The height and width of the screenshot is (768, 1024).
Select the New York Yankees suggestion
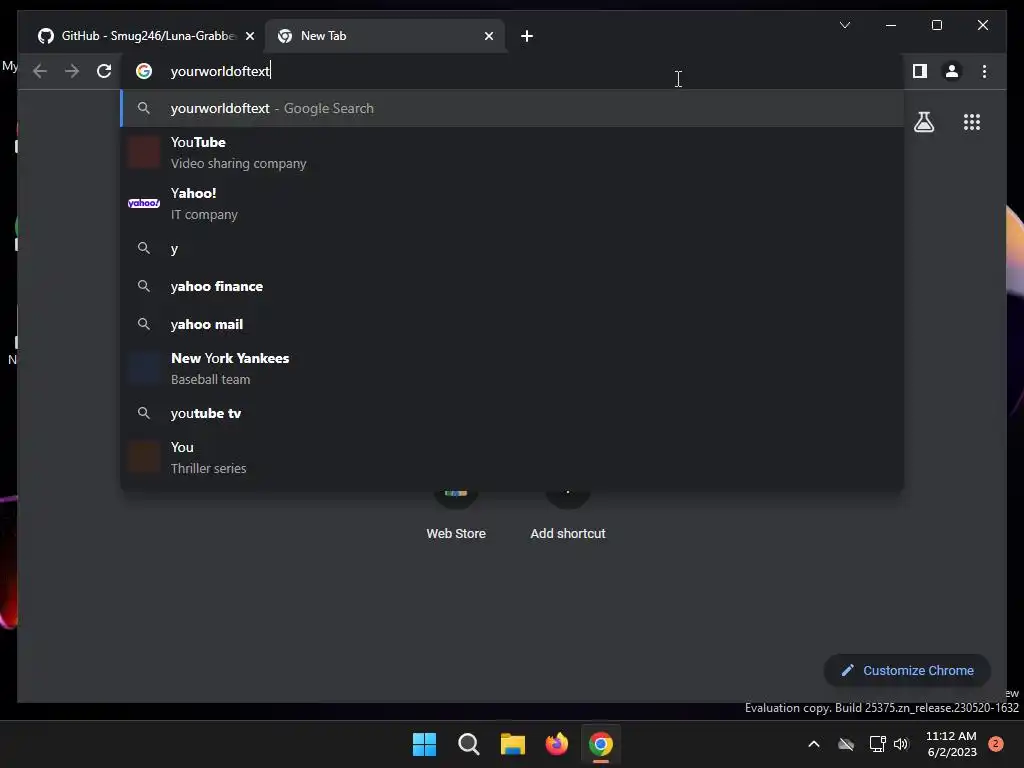(x=513, y=369)
